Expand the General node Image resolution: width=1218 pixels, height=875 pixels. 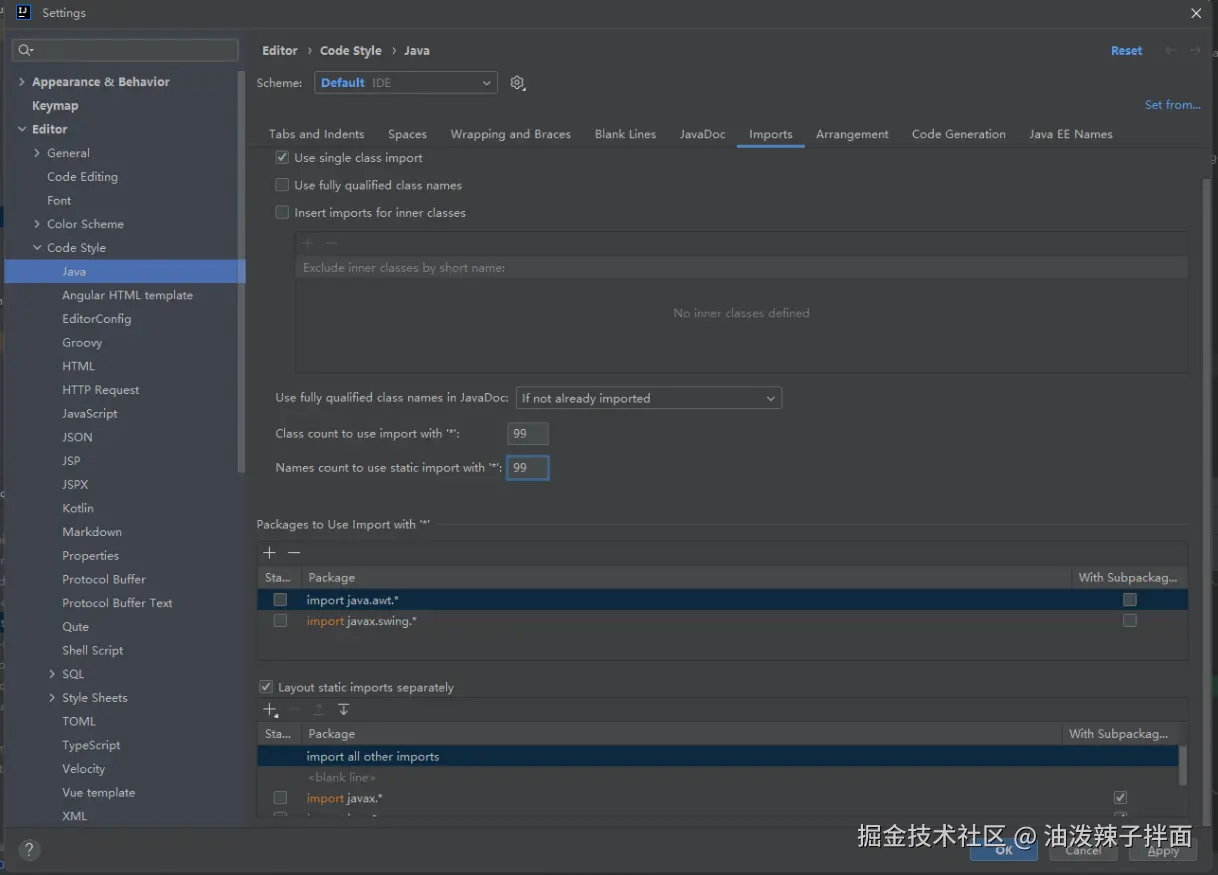[x=37, y=153]
